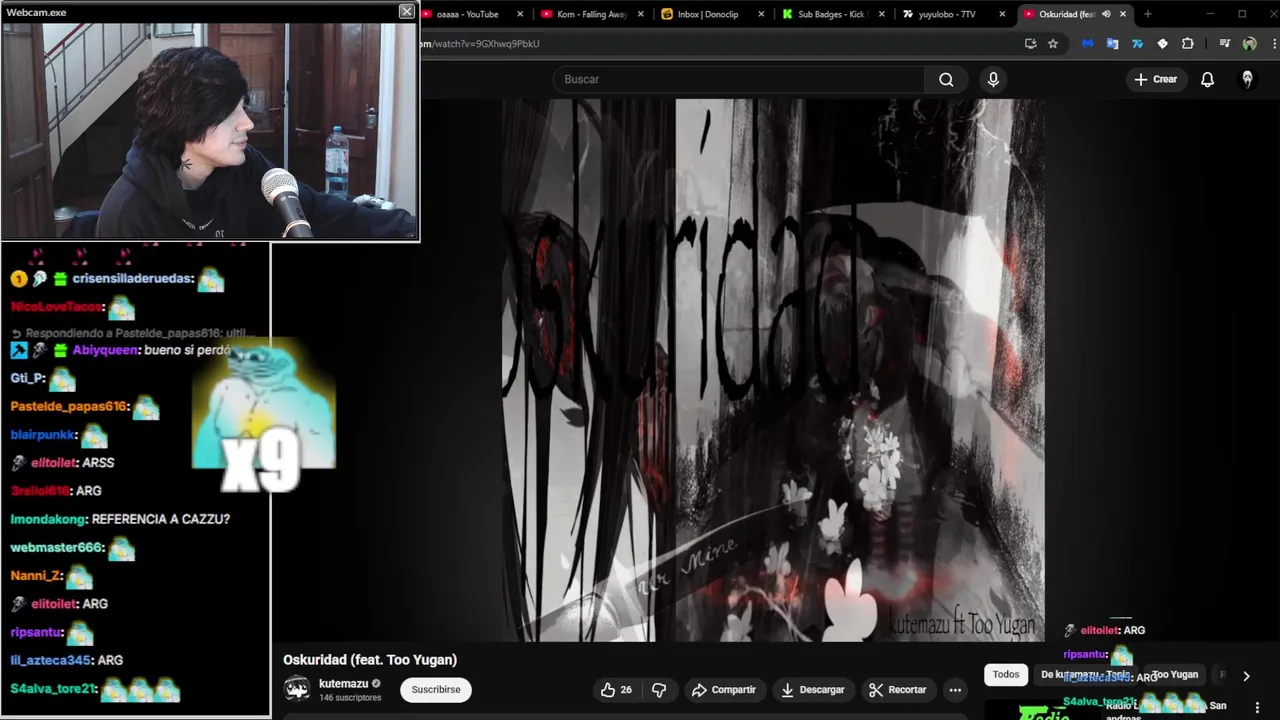
Task: Click username S4alva_tore21 in left chat
Action: 53,689
